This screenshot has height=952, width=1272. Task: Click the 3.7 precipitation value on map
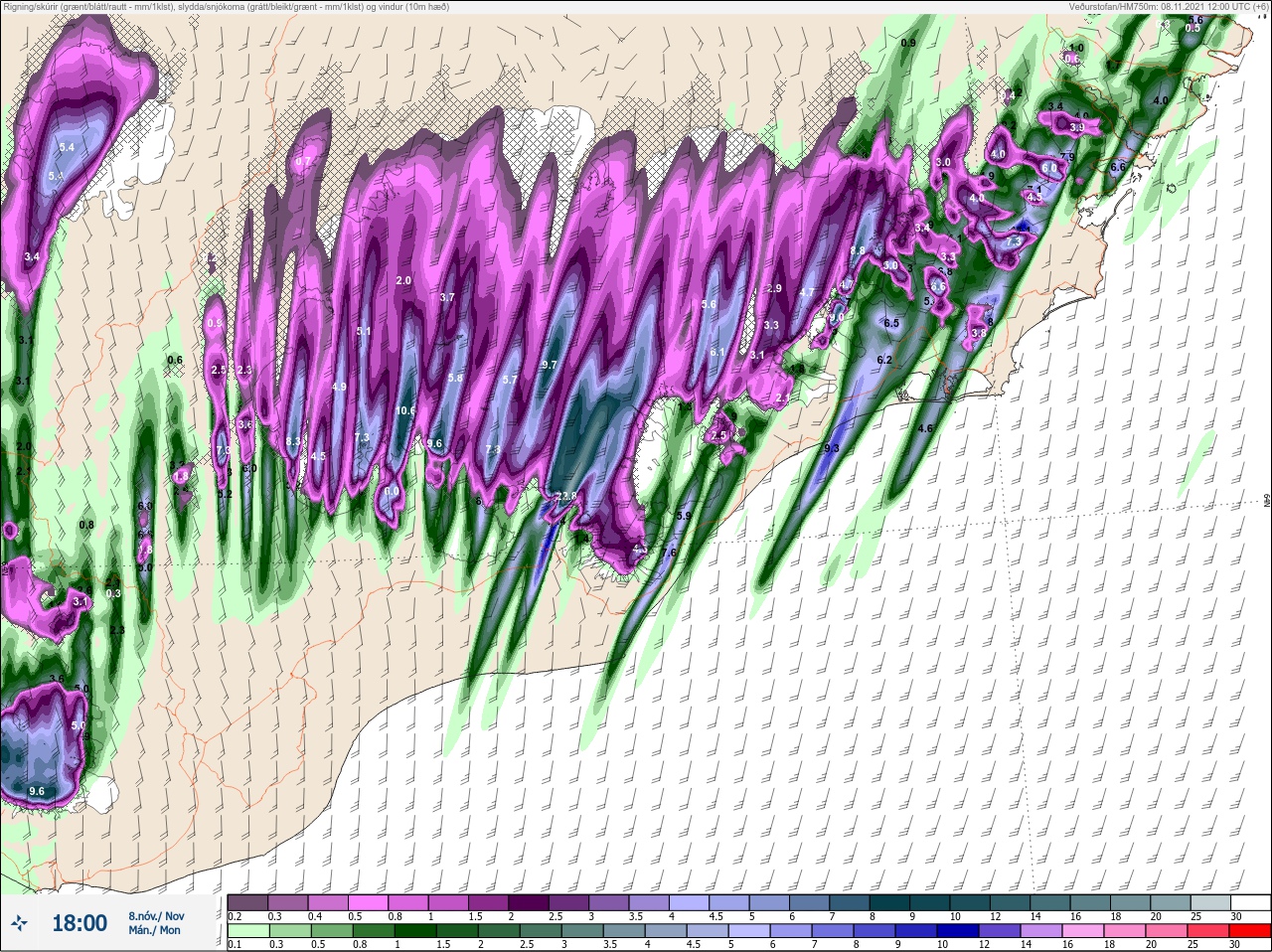click(x=446, y=297)
